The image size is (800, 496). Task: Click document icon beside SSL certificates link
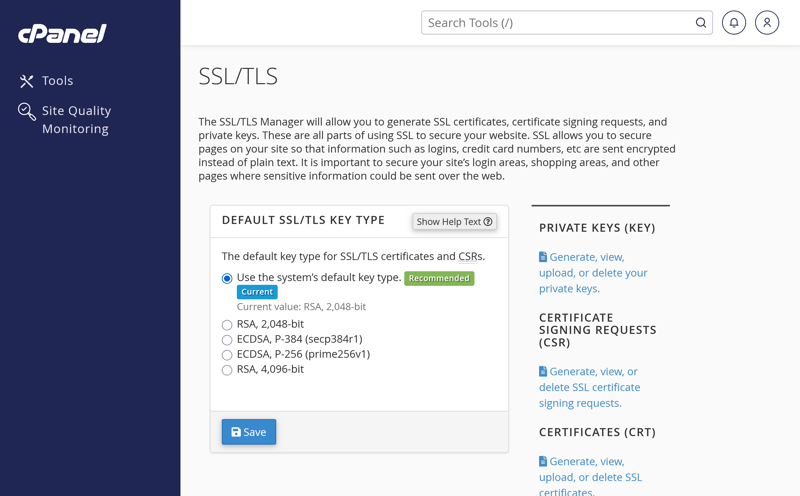click(543, 461)
